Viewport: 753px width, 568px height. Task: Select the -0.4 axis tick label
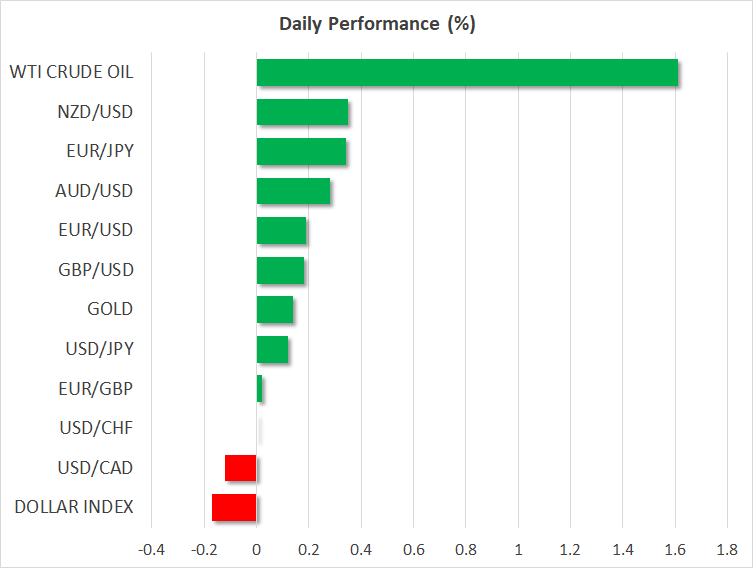point(150,550)
